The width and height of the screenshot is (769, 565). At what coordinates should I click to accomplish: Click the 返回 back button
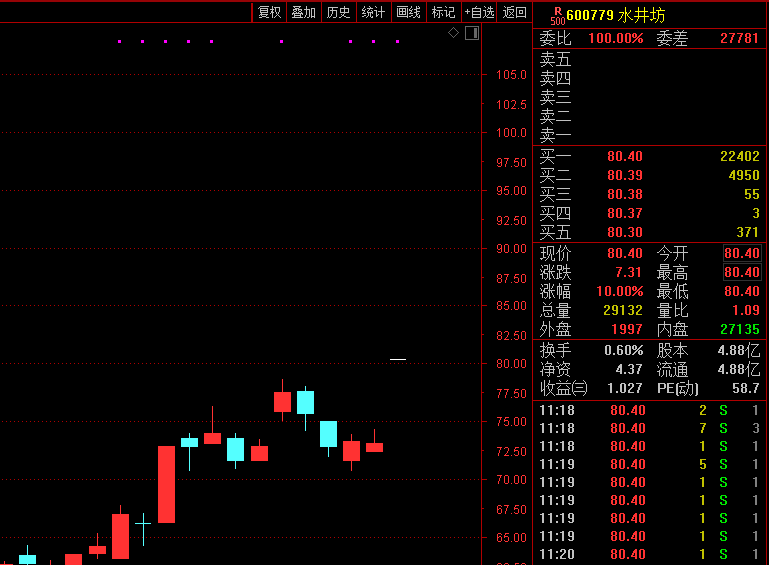click(x=514, y=12)
